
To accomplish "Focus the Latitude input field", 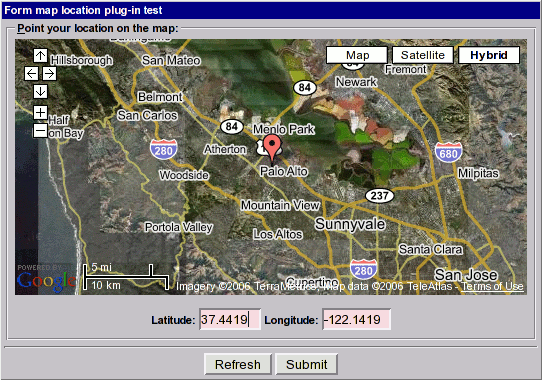I will pyautogui.click(x=230, y=319).
